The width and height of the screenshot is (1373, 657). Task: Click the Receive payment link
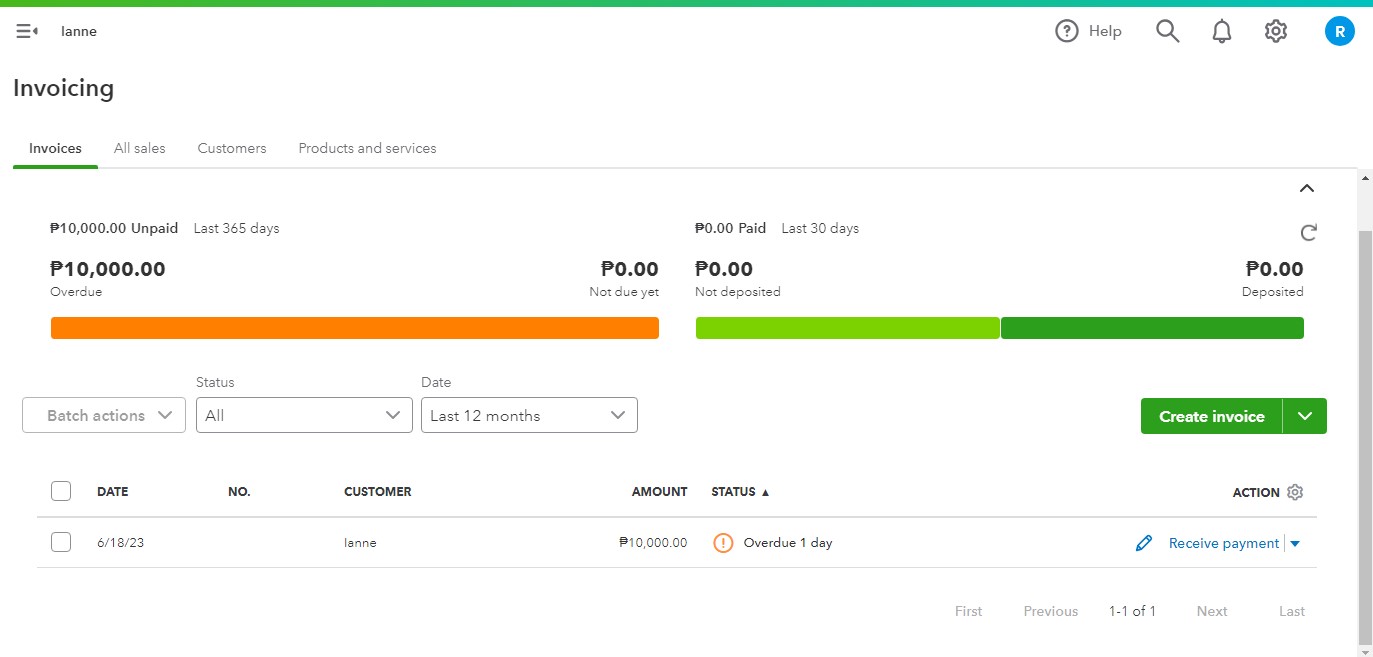tap(1223, 543)
